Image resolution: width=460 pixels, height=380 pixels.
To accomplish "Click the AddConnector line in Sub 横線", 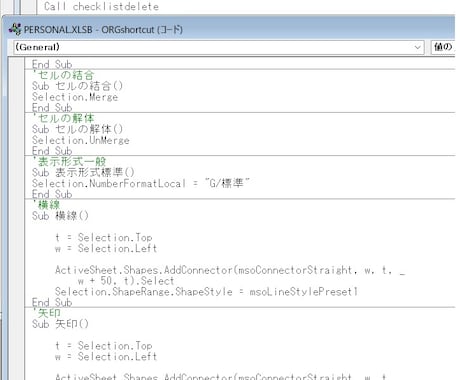I will click(x=230, y=270).
